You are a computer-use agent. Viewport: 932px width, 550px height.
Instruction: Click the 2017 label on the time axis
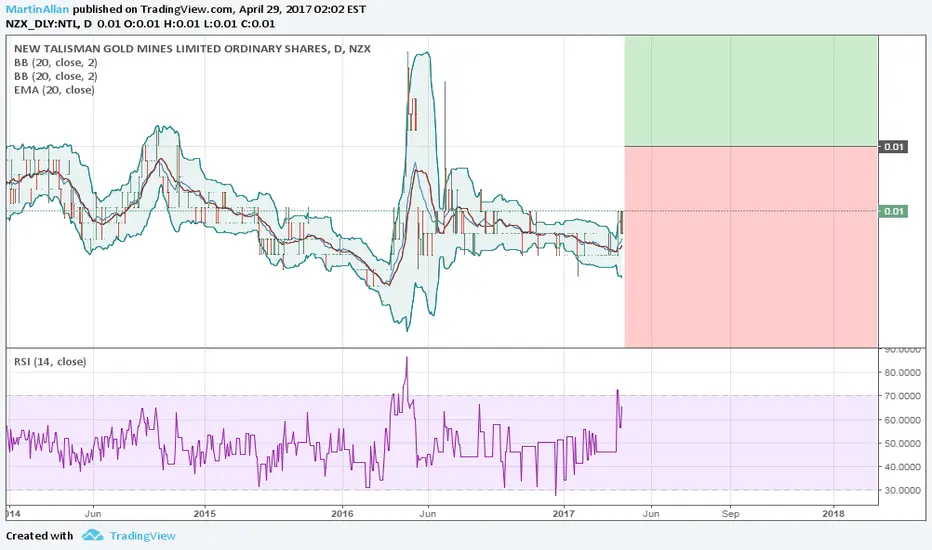pyautogui.click(x=563, y=513)
